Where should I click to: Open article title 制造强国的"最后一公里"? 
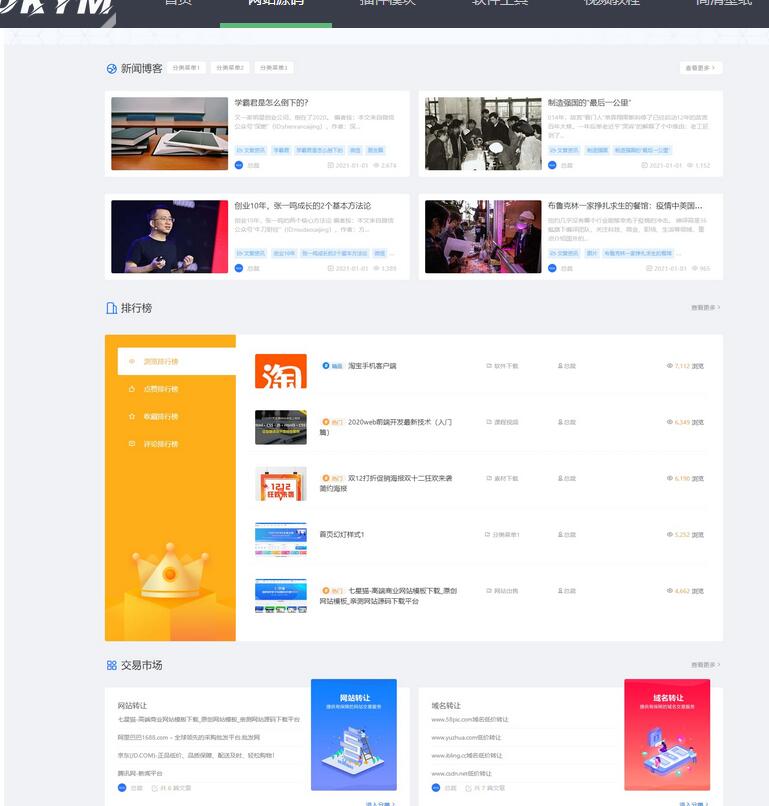(589, 103)
